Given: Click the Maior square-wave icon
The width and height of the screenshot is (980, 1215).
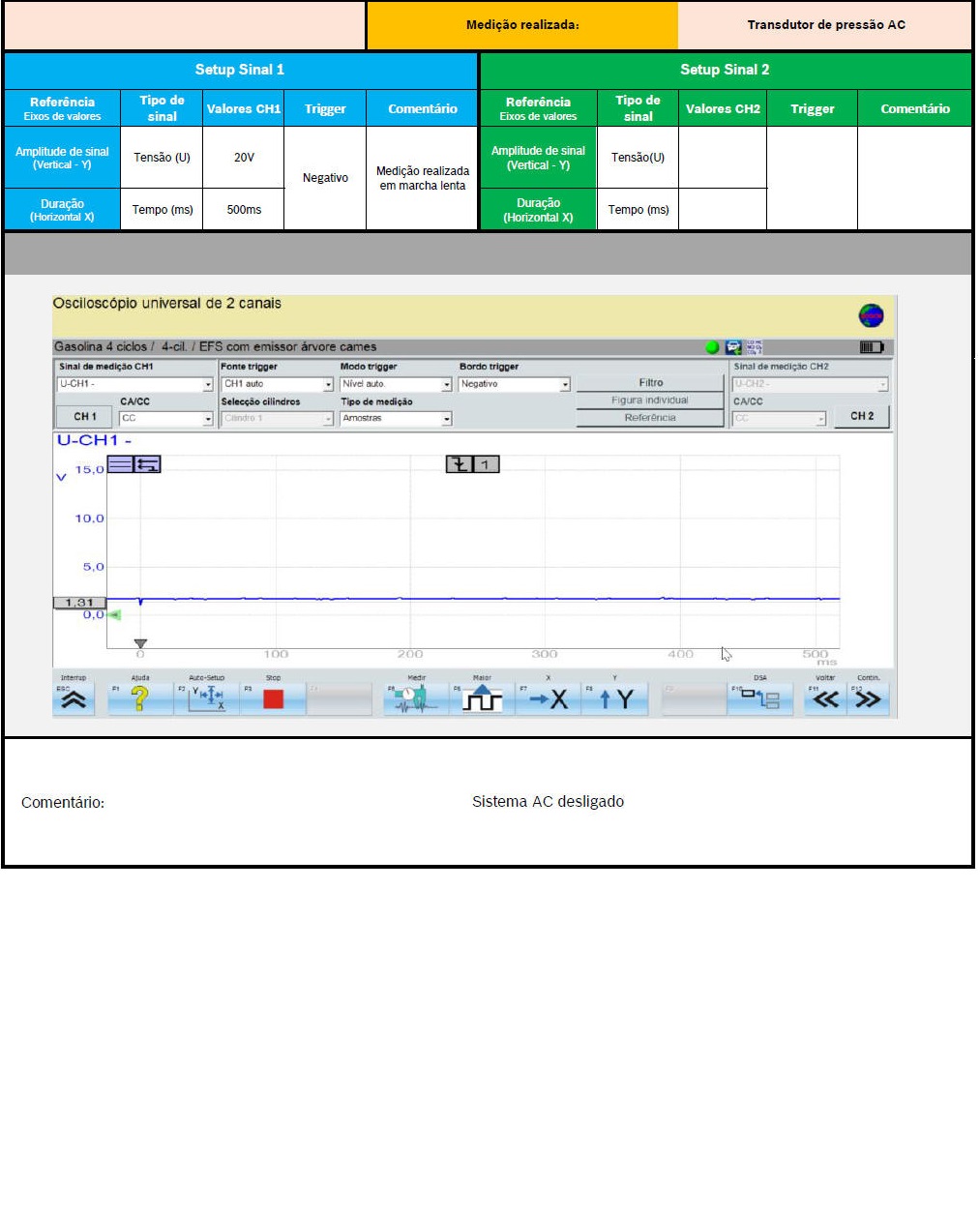Looking at the screenshot, I should [482, 699].
